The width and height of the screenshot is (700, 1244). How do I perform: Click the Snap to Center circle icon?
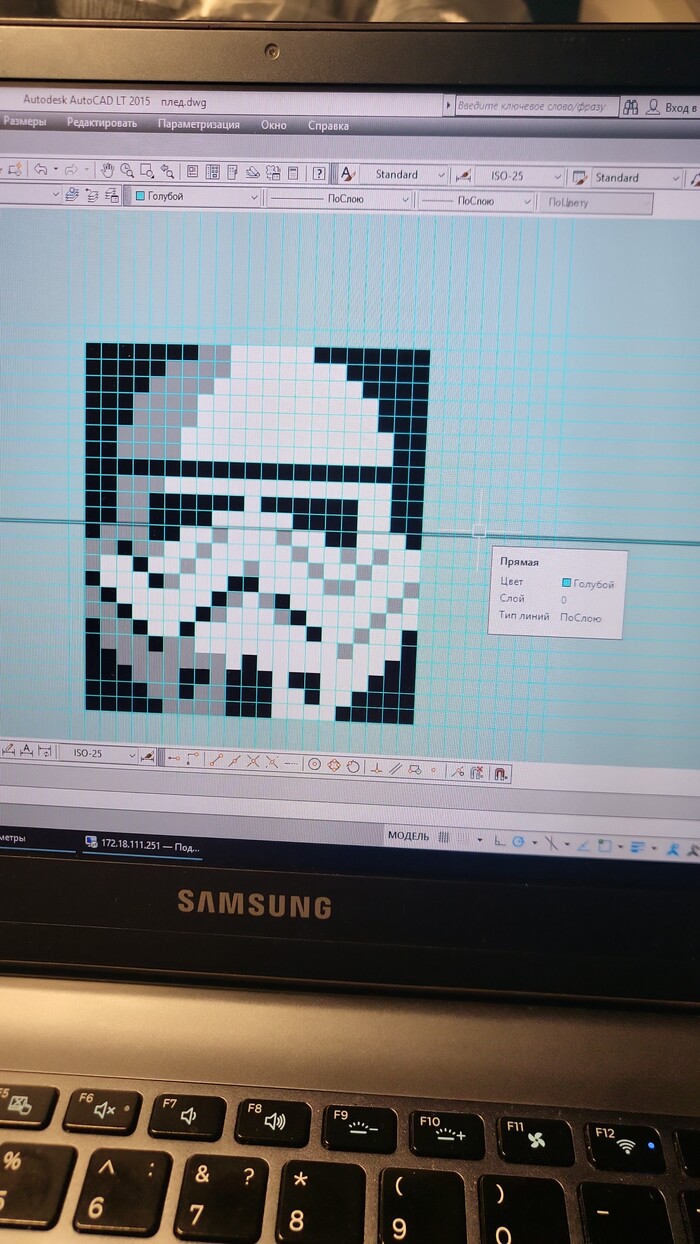(313, 765)
